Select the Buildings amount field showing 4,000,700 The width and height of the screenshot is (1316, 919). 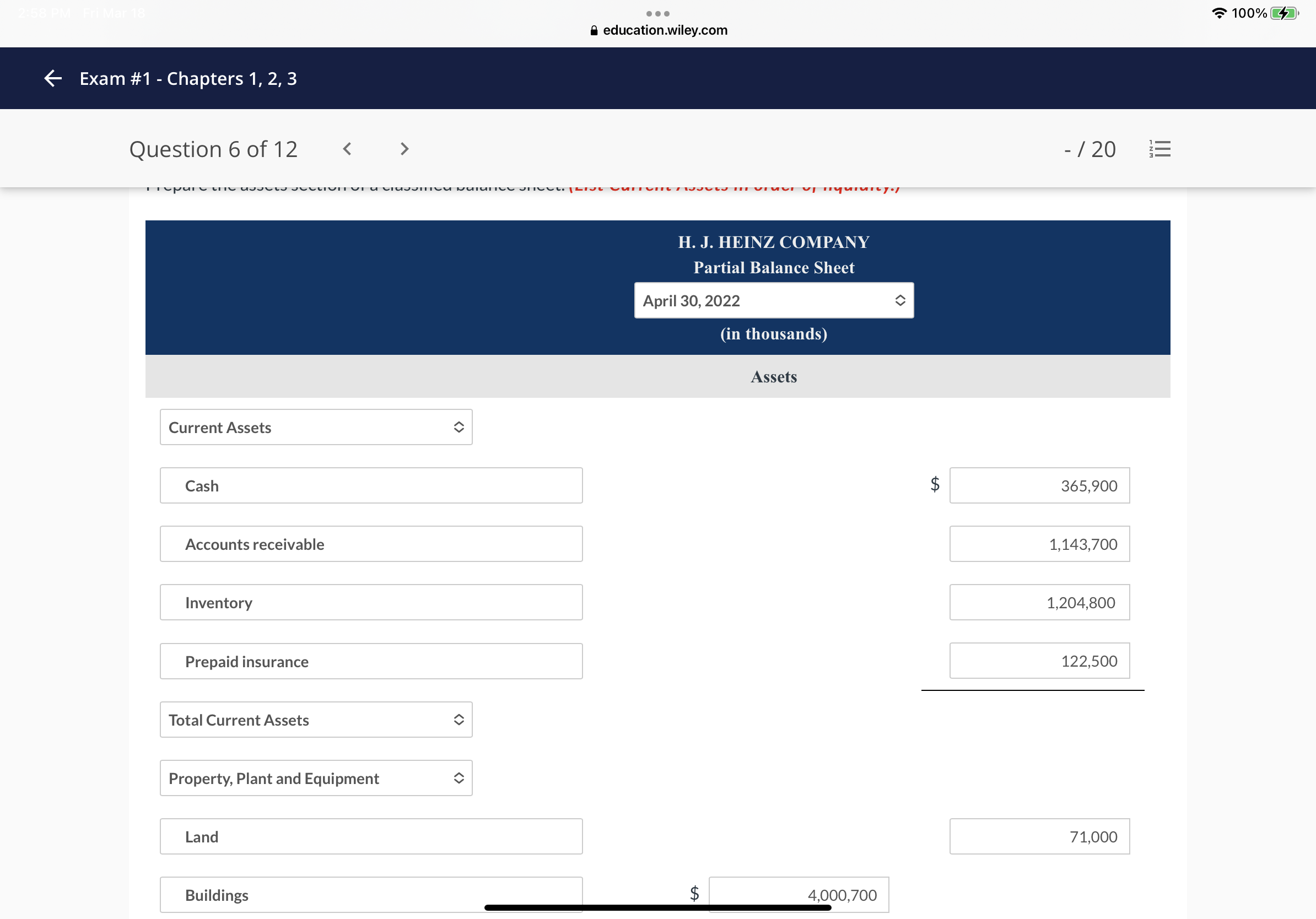pyautogui.click(x=798, y=894)
